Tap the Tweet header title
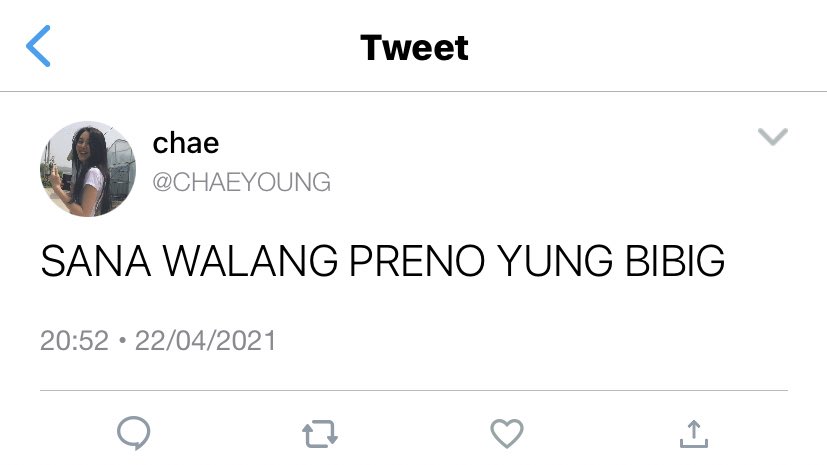 coord(414,47)
